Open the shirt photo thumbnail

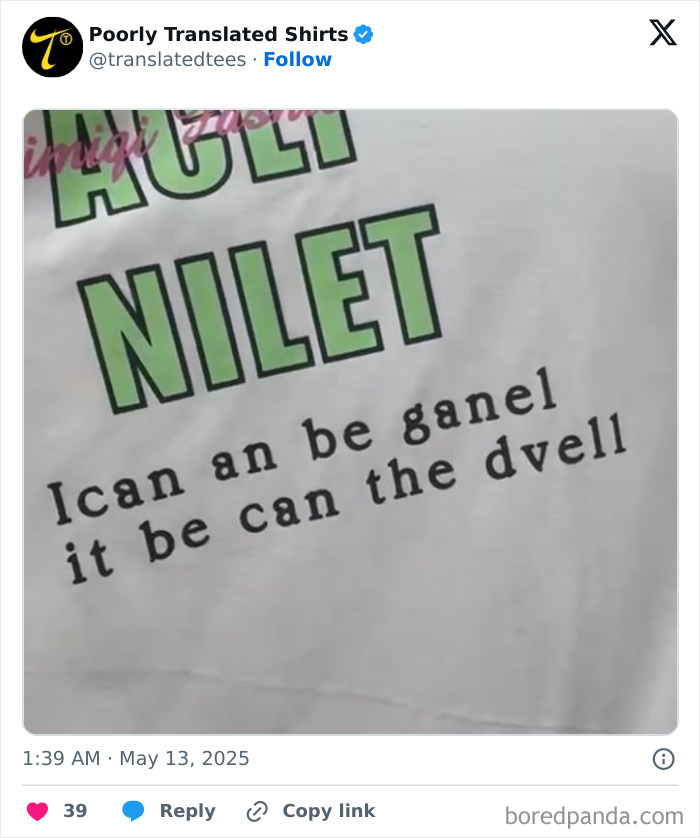point(350,420)
